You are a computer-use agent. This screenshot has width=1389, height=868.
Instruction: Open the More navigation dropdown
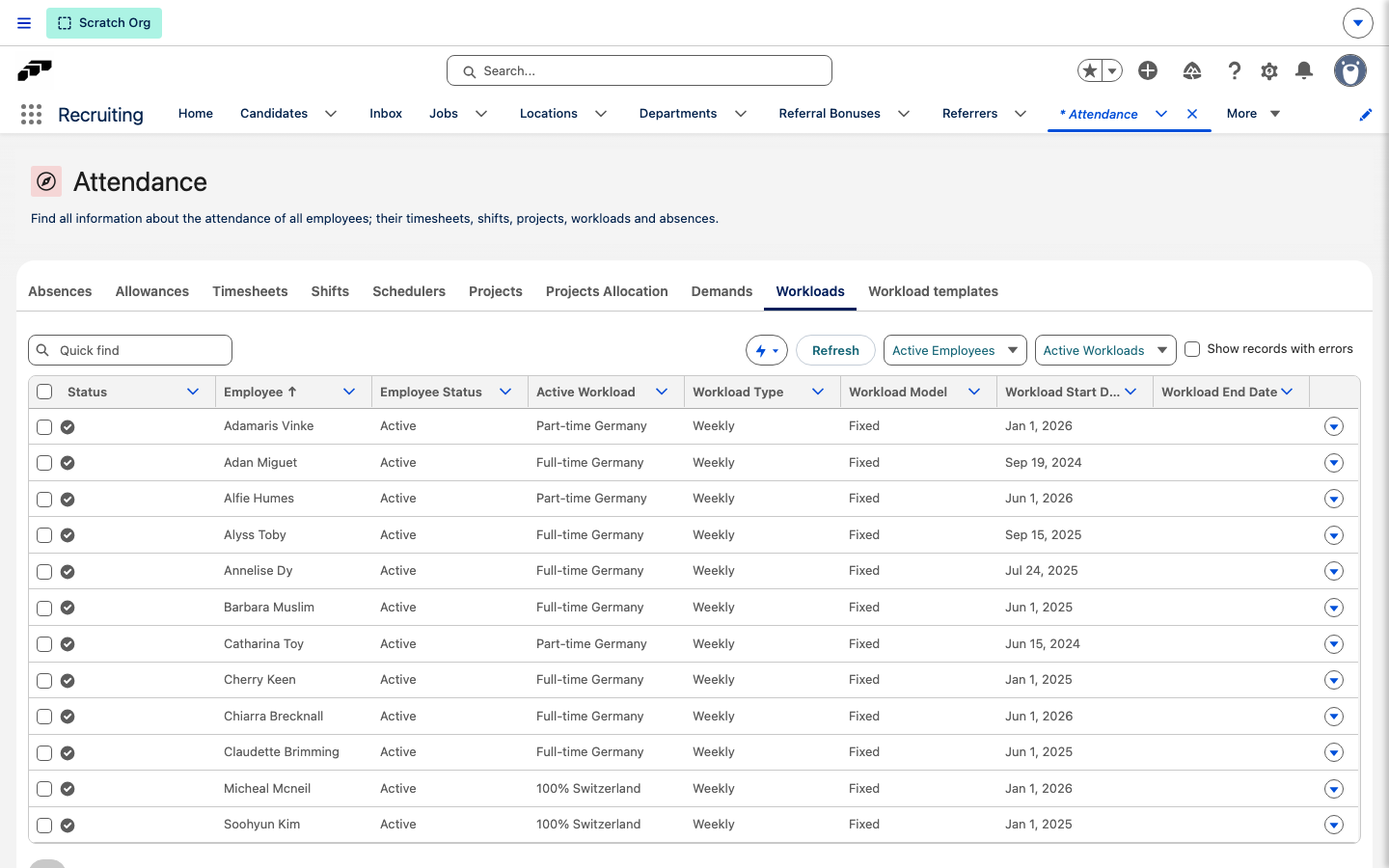pos(1253,114)
